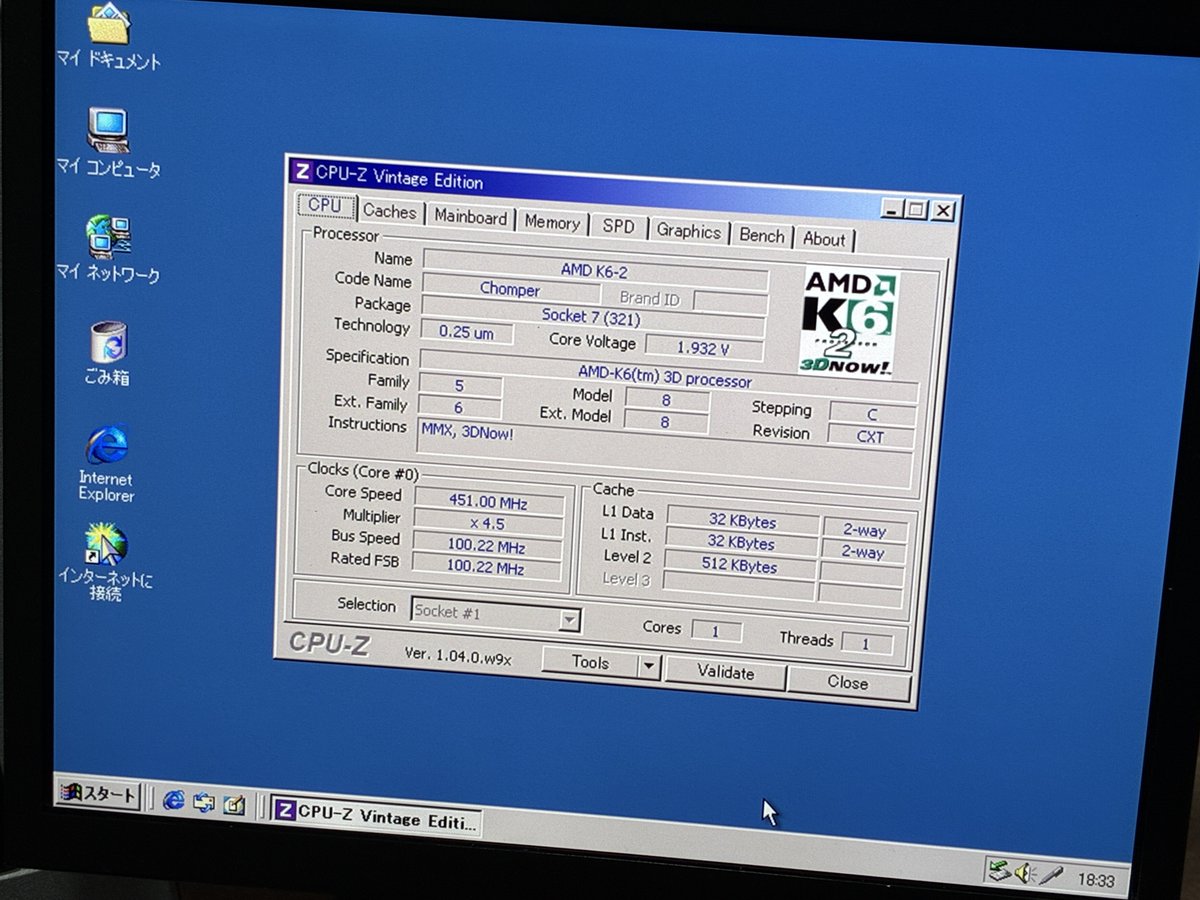
Task: Open the My Network desktop icon
Action: pyautogui.click(x=107, y=248)
